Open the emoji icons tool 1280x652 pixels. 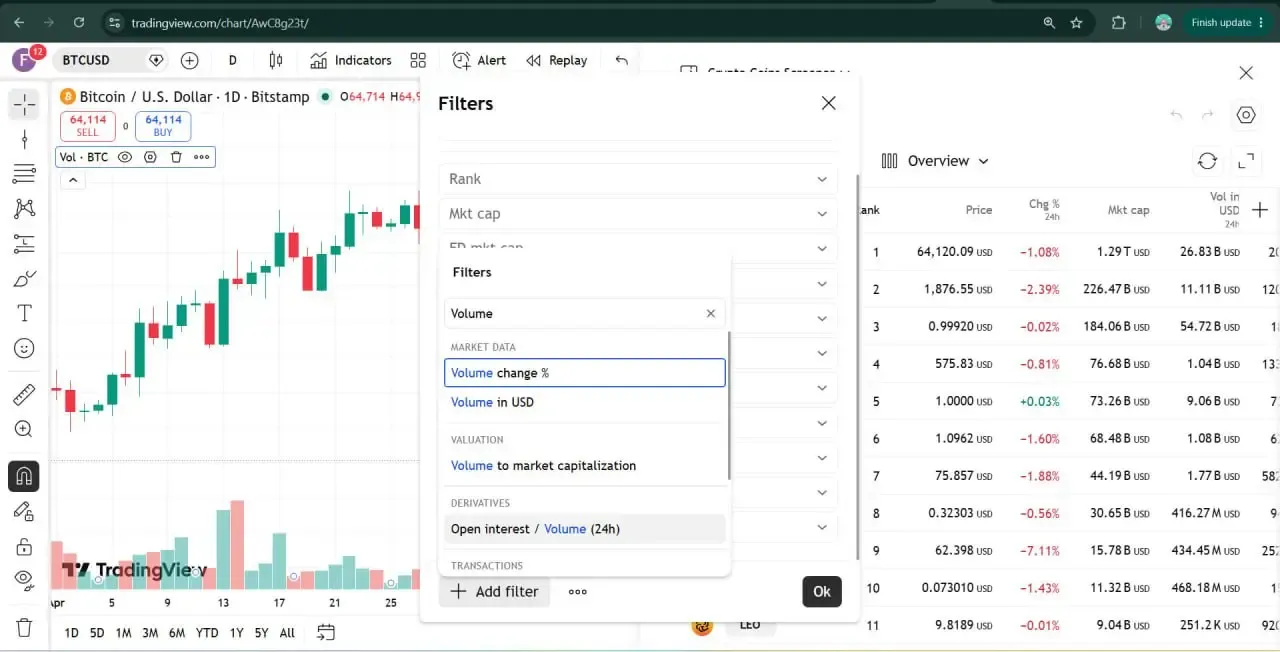tap(24, 348)
